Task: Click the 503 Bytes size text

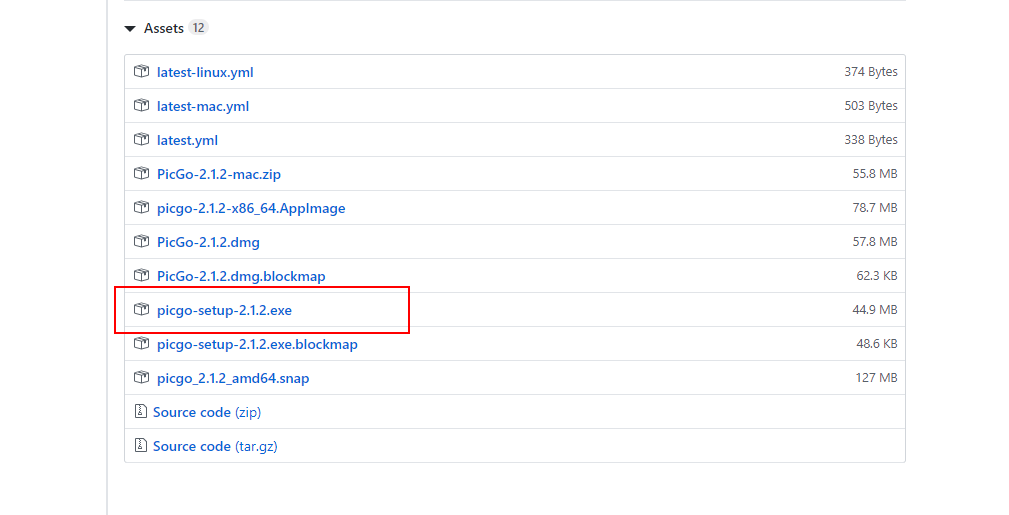Action: point(871,106)
